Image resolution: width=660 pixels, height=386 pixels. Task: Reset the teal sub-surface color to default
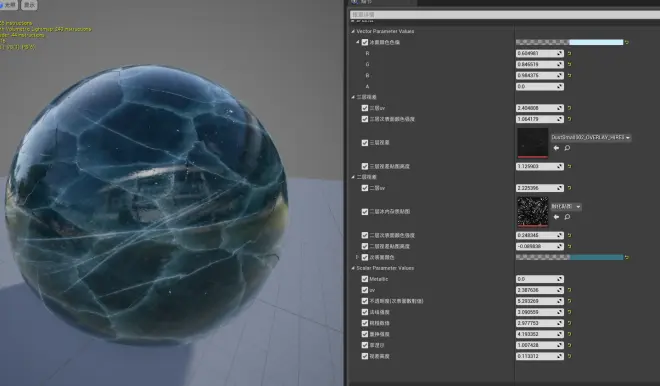[627, 257]
